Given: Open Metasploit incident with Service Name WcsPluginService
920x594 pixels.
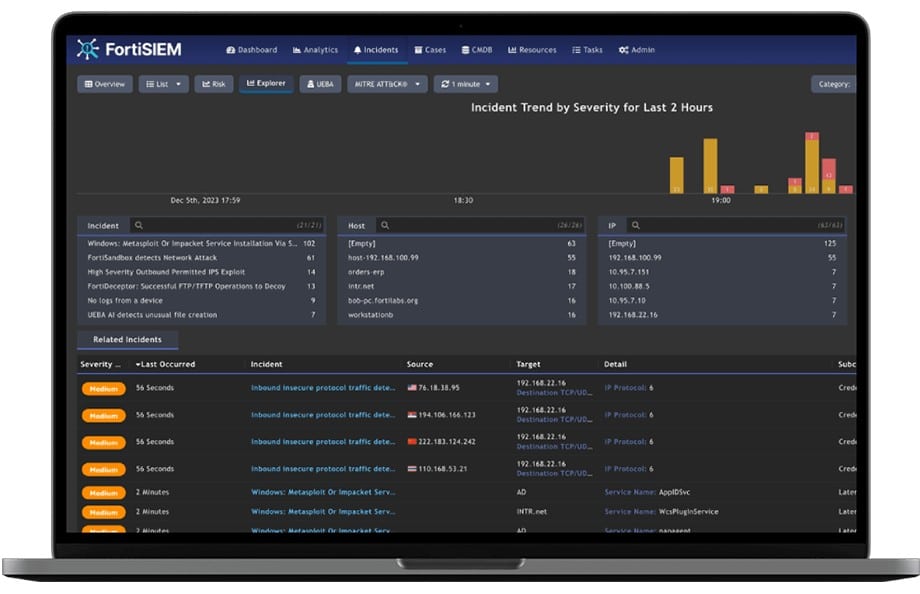Looking at the screenshot, I should [x=323, y=511].
